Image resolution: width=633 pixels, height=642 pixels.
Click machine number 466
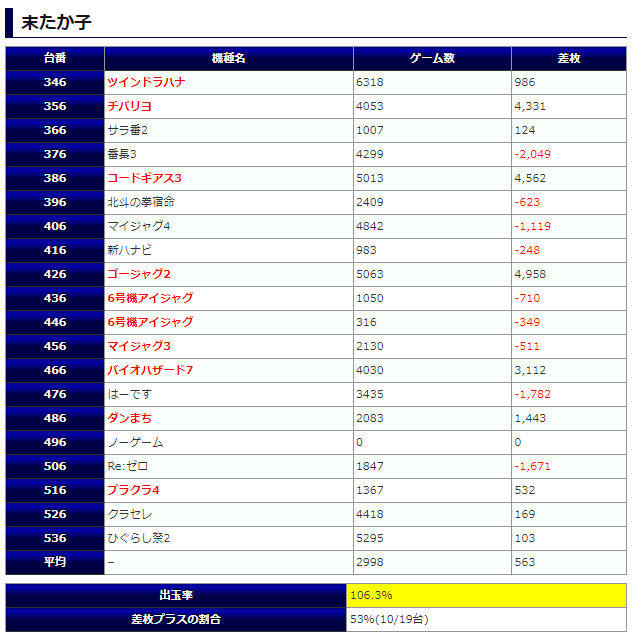55,370
